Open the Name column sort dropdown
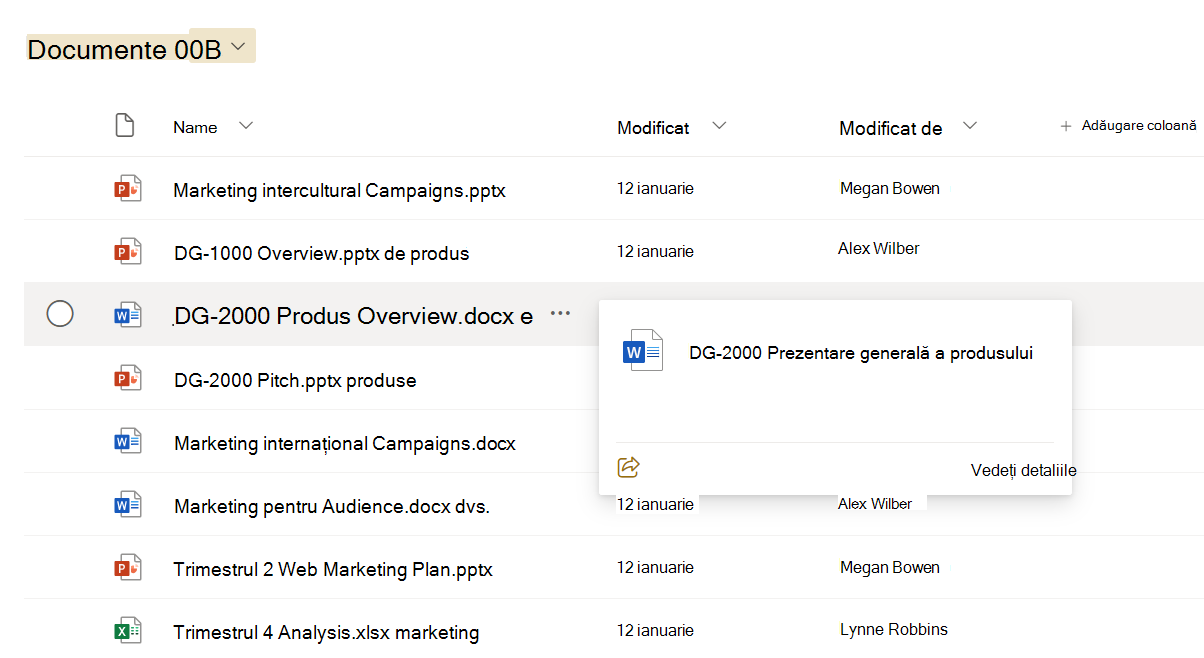 click(246, 126)
